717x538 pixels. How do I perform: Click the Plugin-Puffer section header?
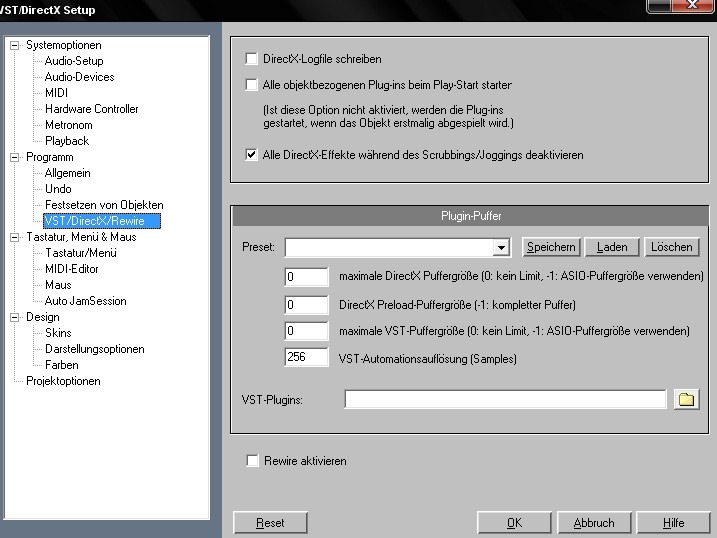pos(471,216)
